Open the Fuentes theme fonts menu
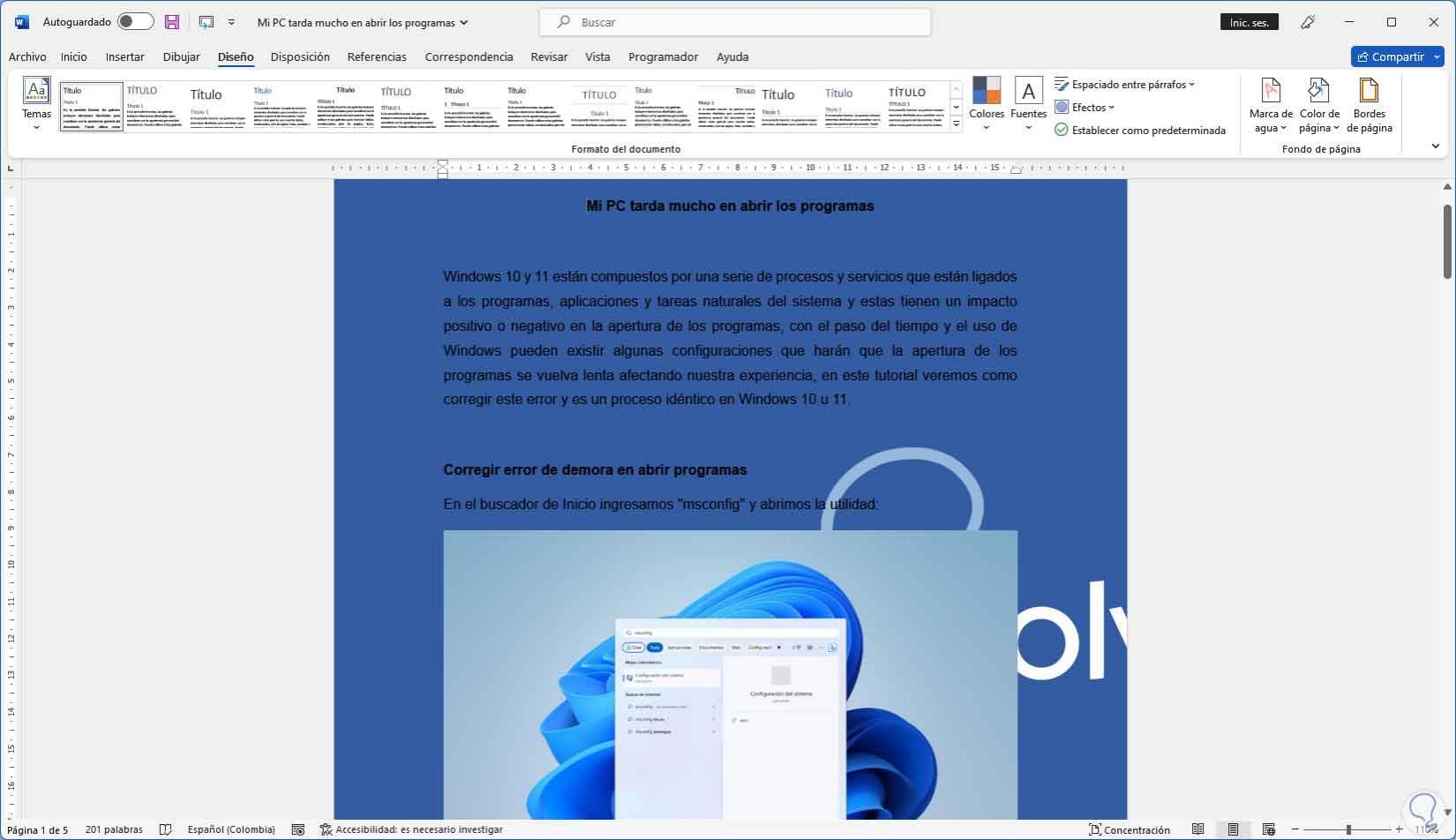Screen dimensions: 1456x840 tap(1028, 104)
